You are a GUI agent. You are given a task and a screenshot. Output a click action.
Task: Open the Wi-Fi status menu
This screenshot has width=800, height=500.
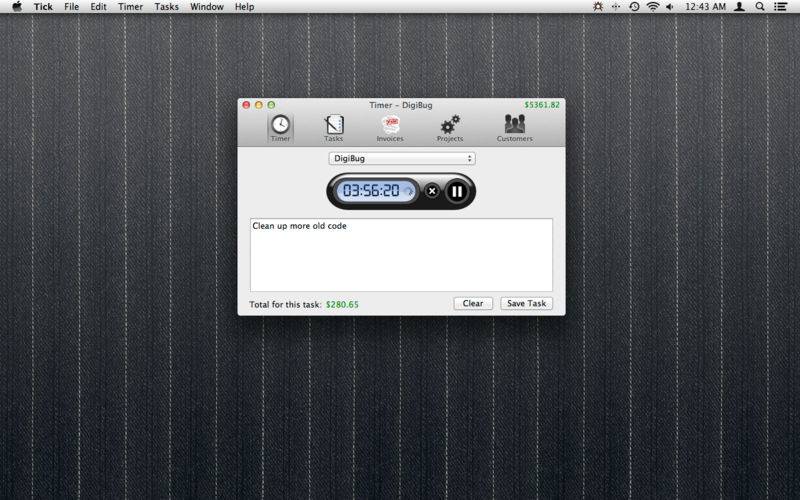click(x=653, y=7)
